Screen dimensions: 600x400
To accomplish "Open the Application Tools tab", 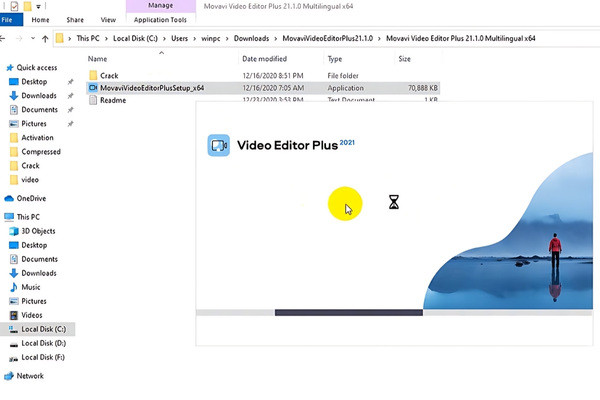I will (160, 20).
